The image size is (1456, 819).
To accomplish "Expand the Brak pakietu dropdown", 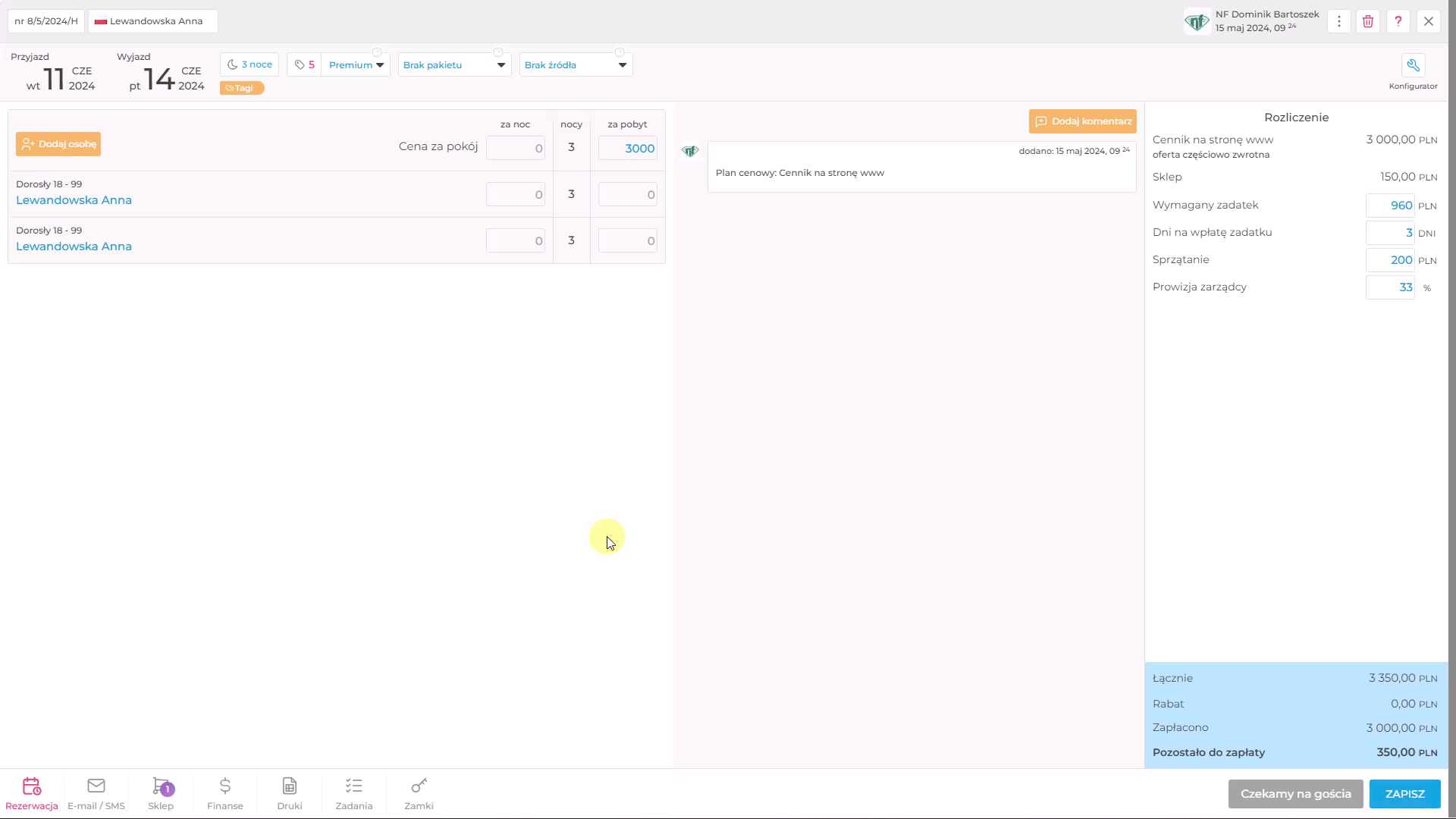I will pos(454,65).
